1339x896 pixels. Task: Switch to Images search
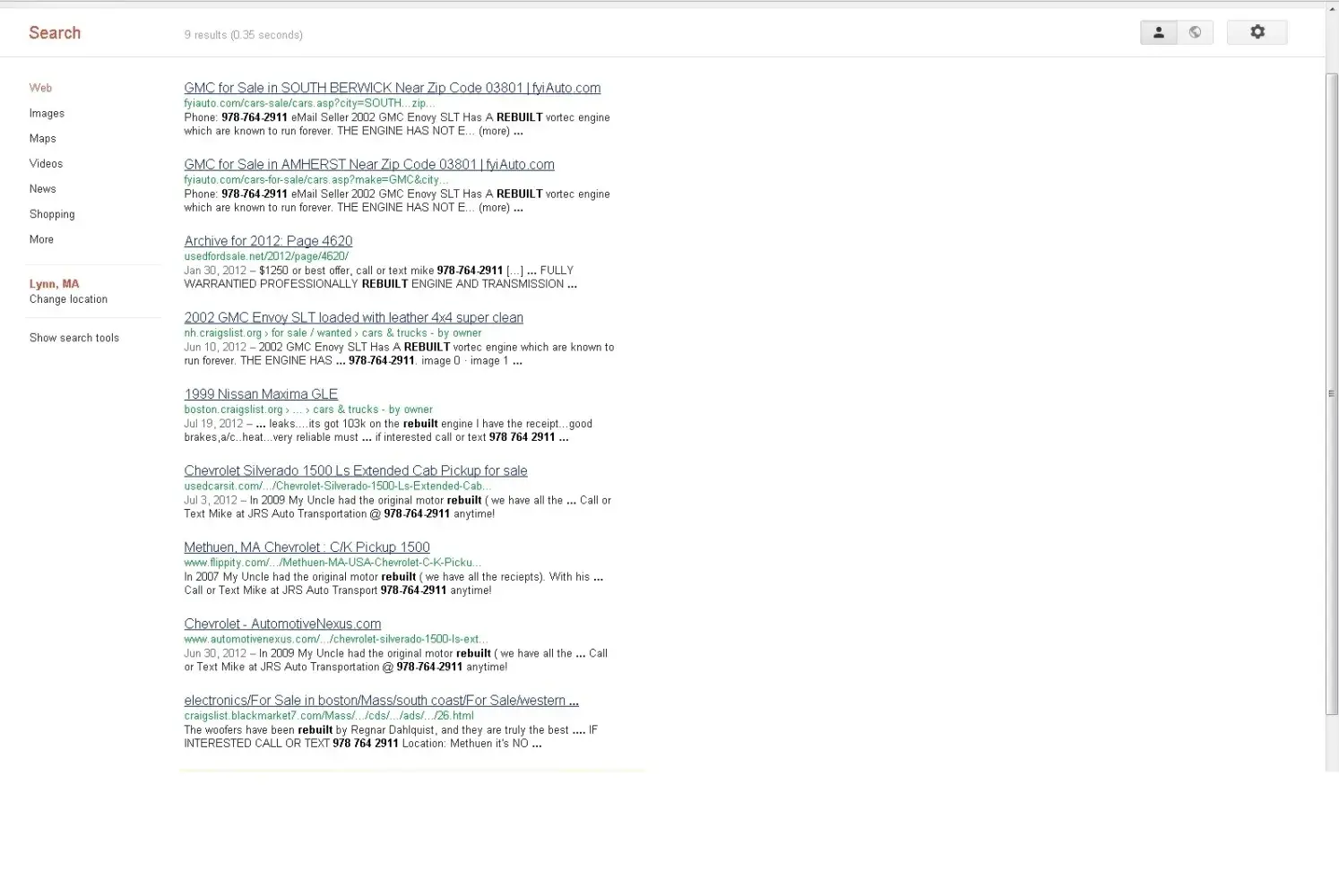(47, 113)
